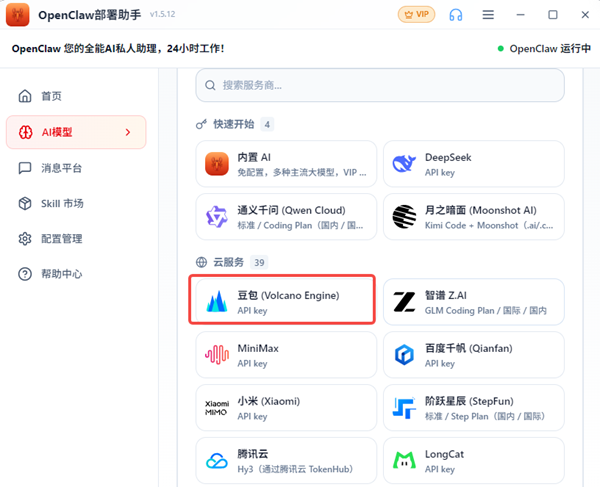Click 免配置 subtitle under 内置 AI
This screenshot has height=487, width=600.
(x=302, y=173)
